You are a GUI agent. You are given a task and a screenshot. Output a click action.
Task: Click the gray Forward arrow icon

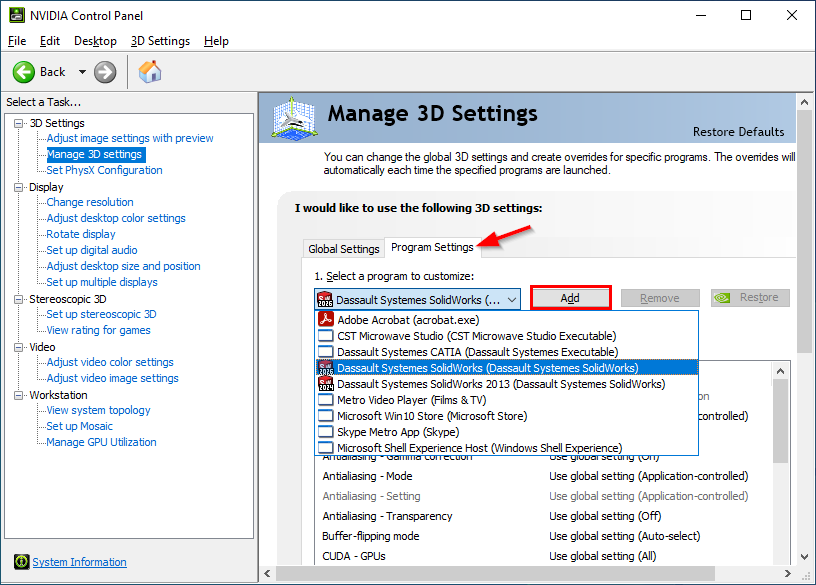point(105,72)
